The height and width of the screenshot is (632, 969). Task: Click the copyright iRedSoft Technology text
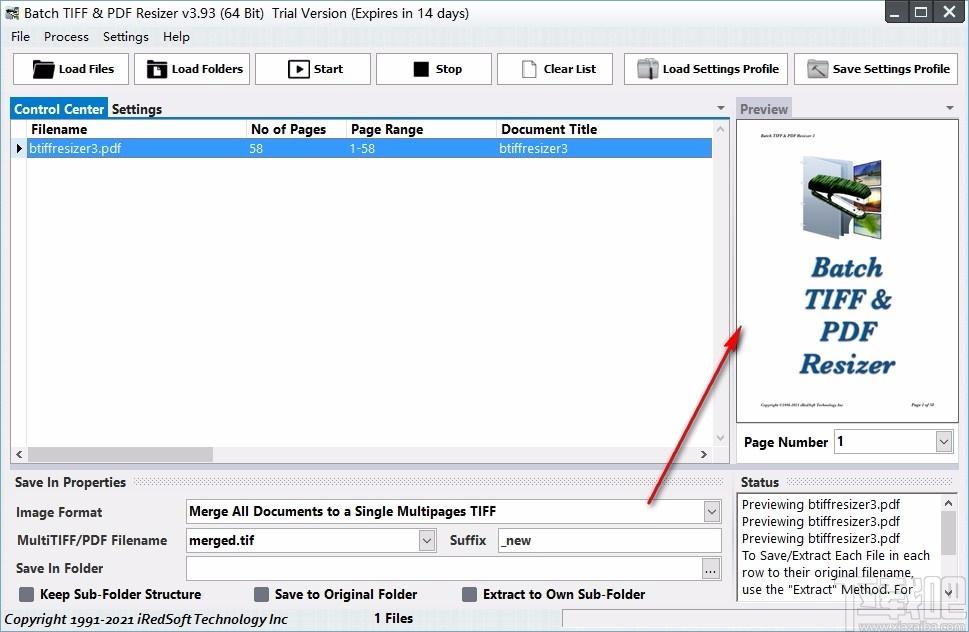click(146, 619)
